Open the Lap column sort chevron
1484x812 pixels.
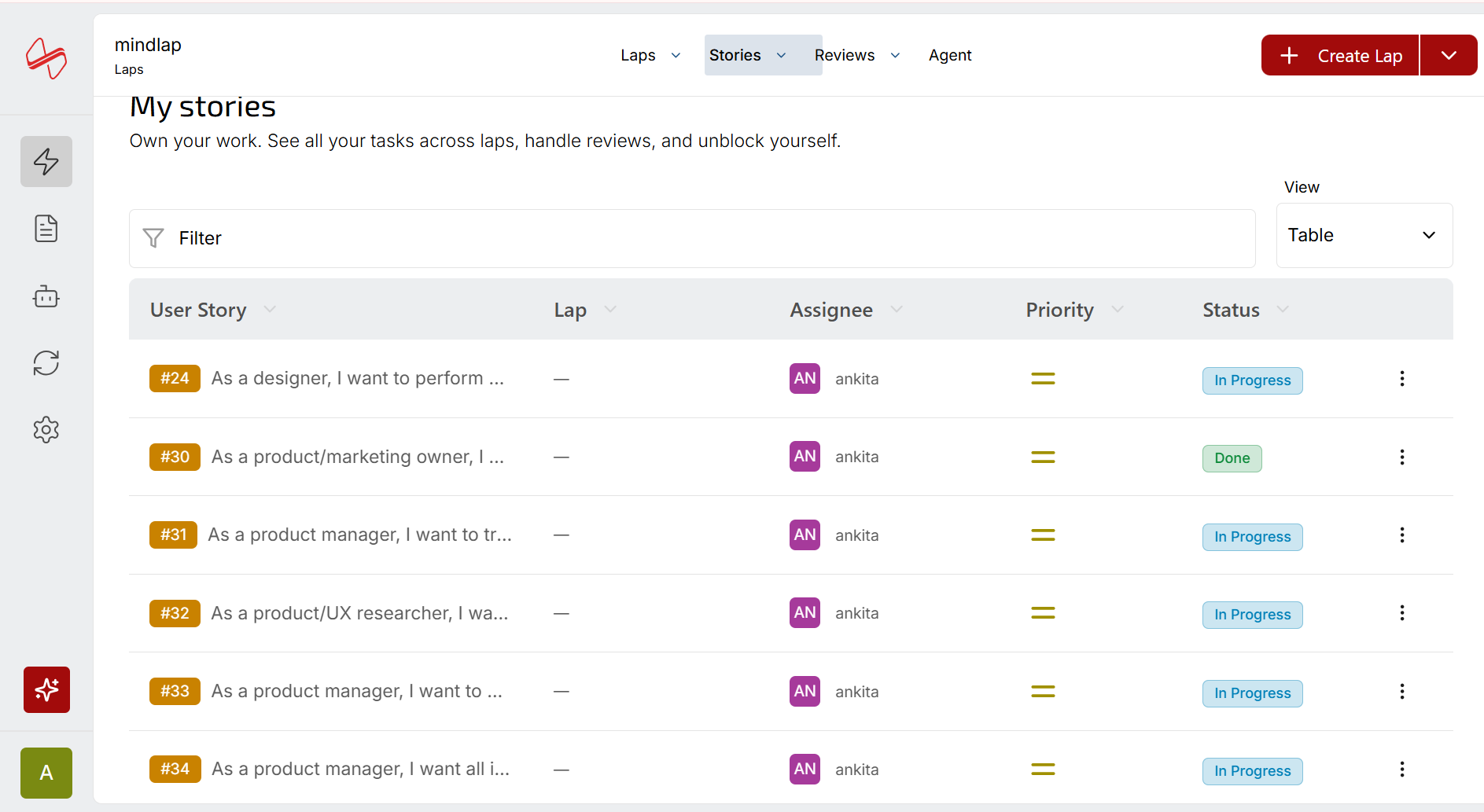[x=610, y=310]
